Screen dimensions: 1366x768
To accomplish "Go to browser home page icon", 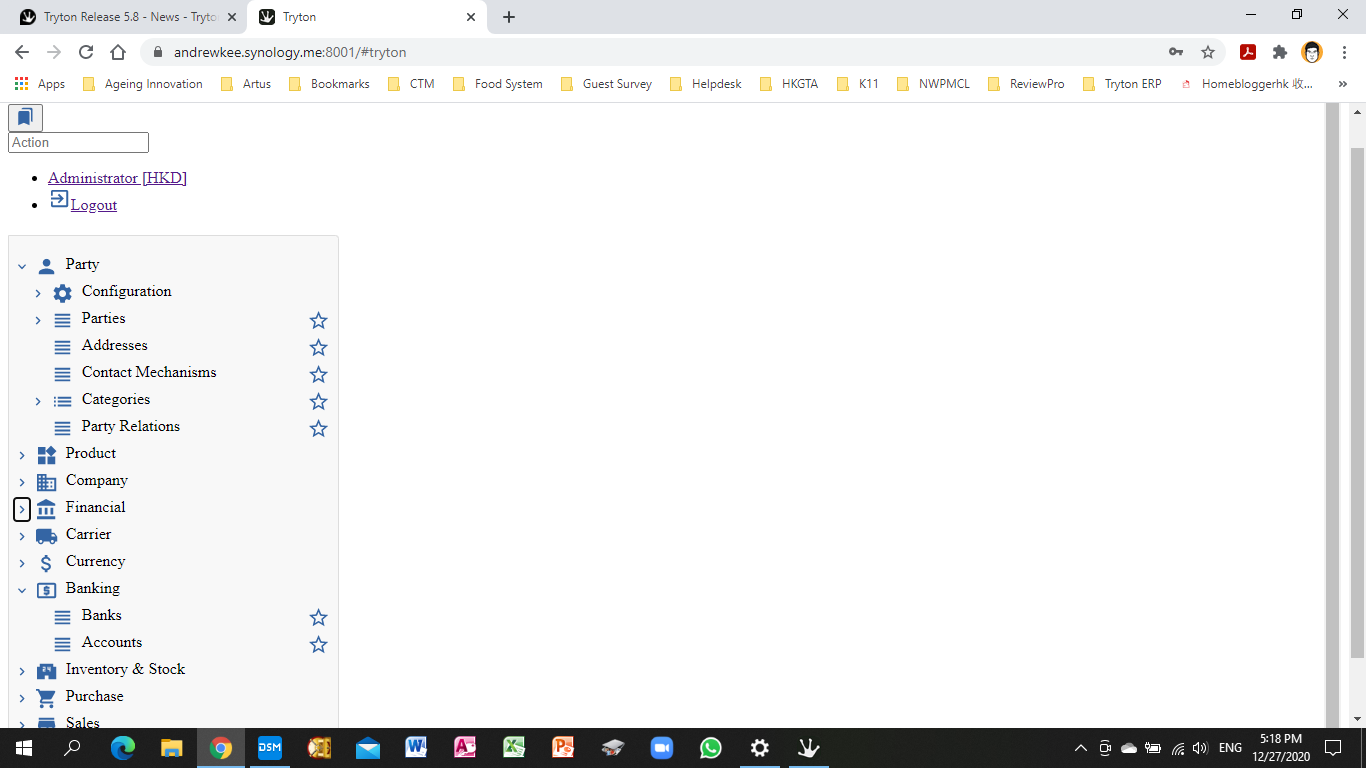I will point(118,52).
